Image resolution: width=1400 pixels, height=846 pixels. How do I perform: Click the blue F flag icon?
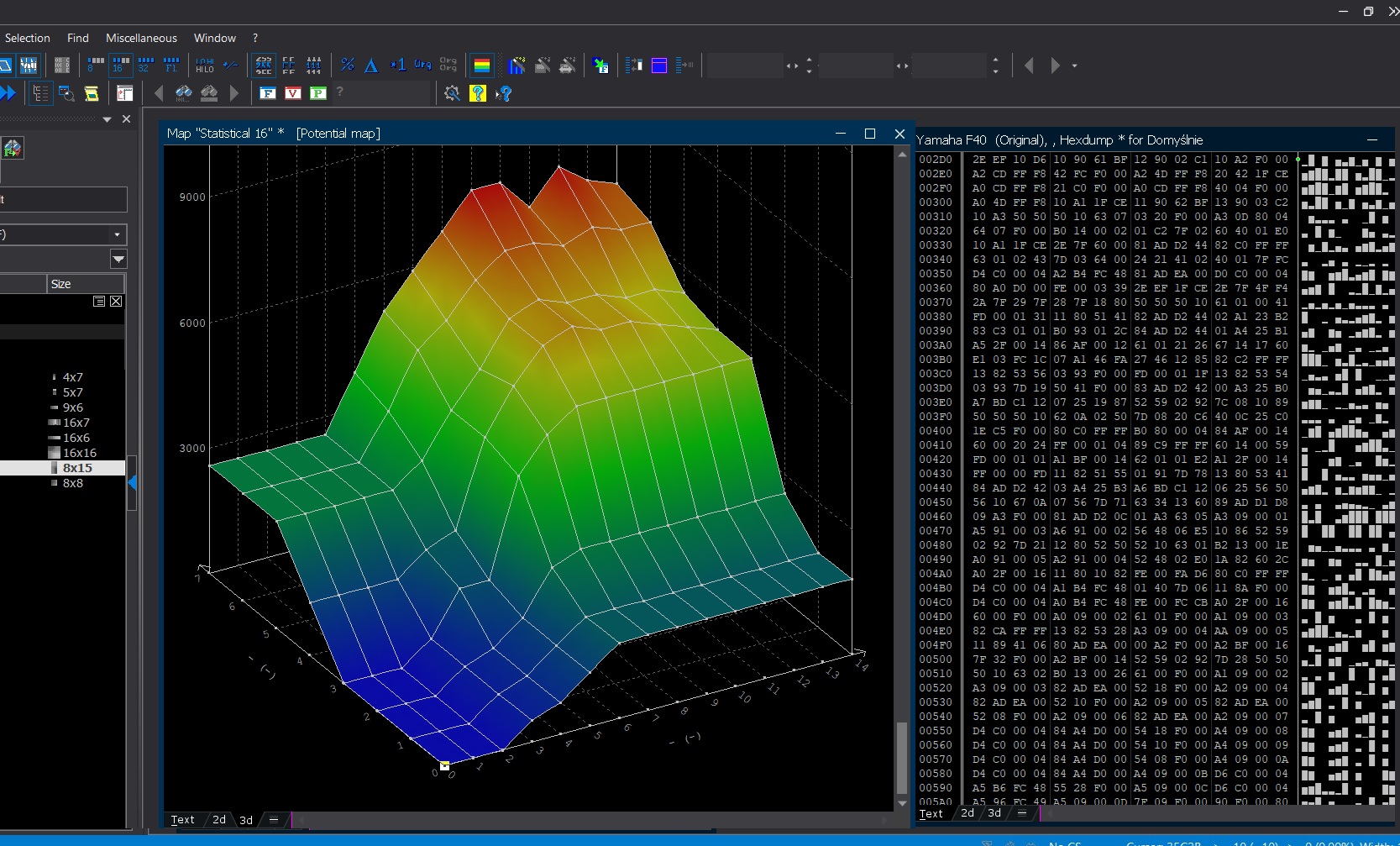268,93
